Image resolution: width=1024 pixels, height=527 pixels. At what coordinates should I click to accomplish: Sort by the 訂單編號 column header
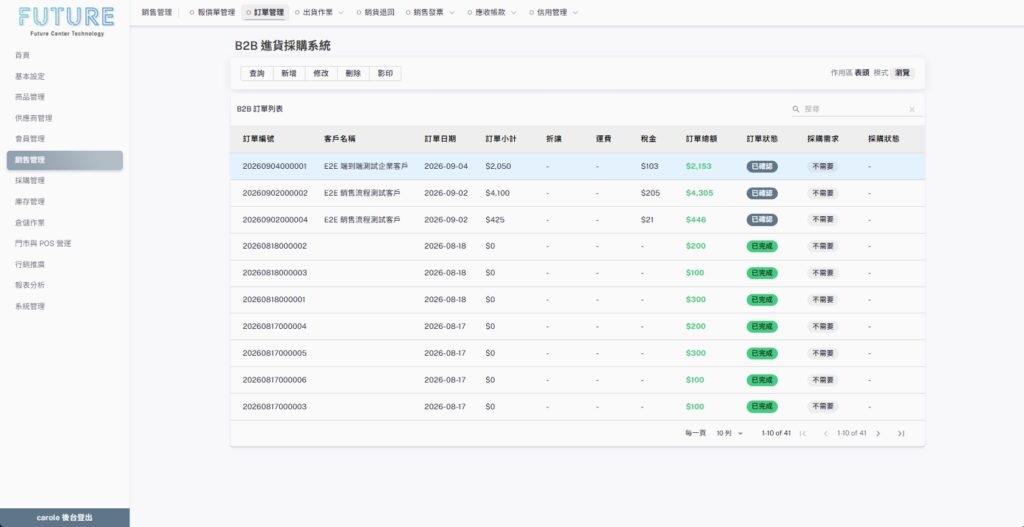coord(259,139)
